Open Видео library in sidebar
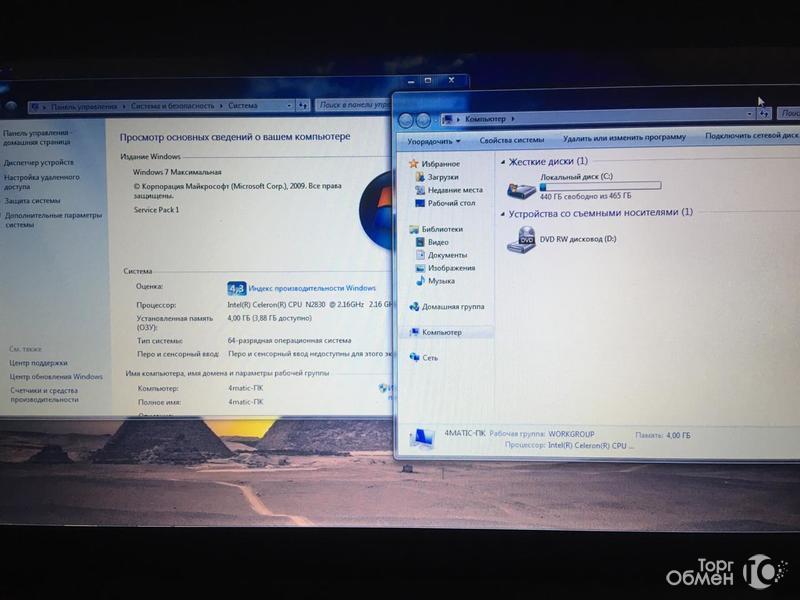Screen dimensions: 800x600 click(x=438, y=242)
